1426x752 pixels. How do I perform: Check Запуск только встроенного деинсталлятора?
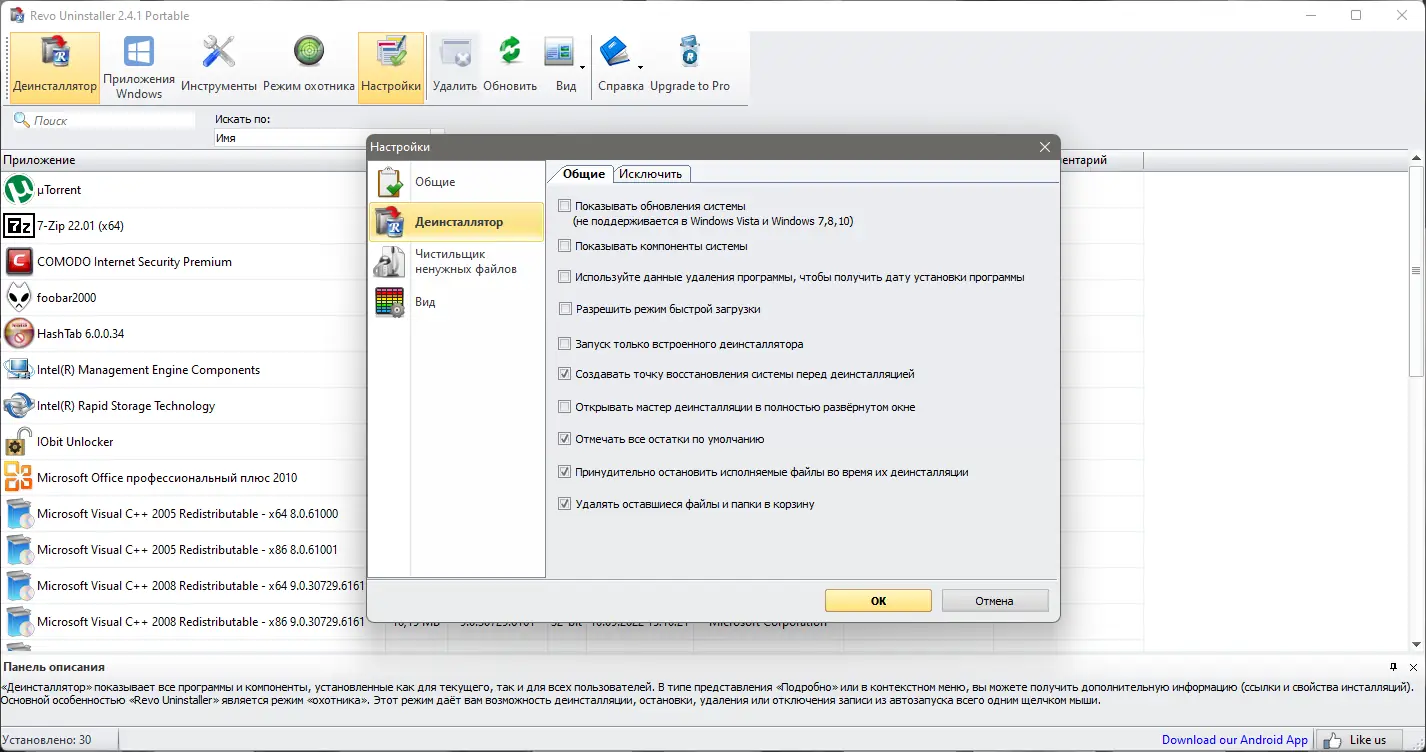pyautogui.click(x=565, y=344)
